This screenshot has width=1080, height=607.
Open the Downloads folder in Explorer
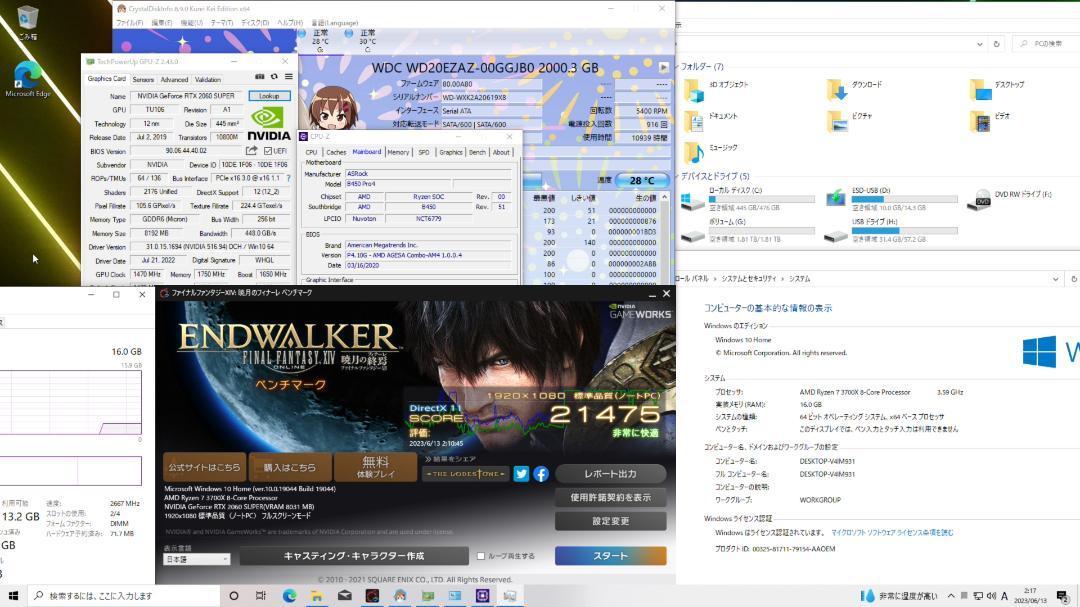(854, 90)
